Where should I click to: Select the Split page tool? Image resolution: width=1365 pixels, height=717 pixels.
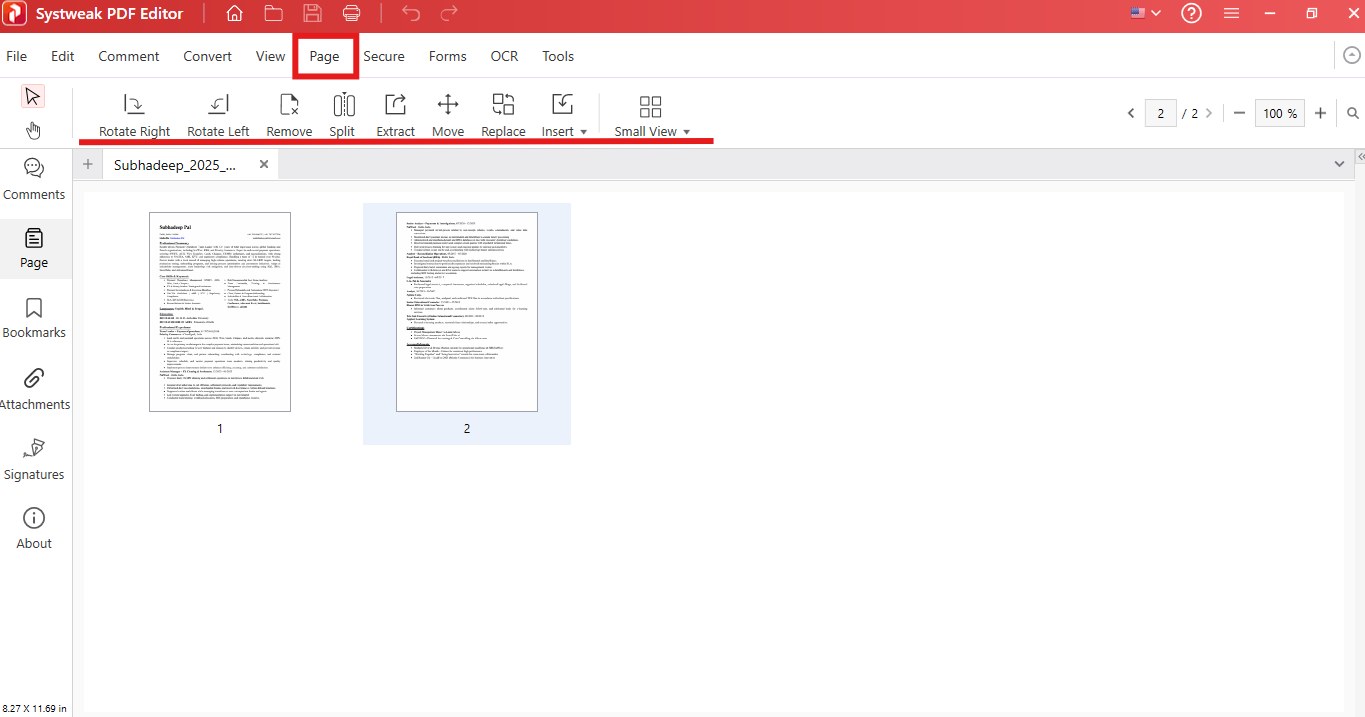point(343,105)
